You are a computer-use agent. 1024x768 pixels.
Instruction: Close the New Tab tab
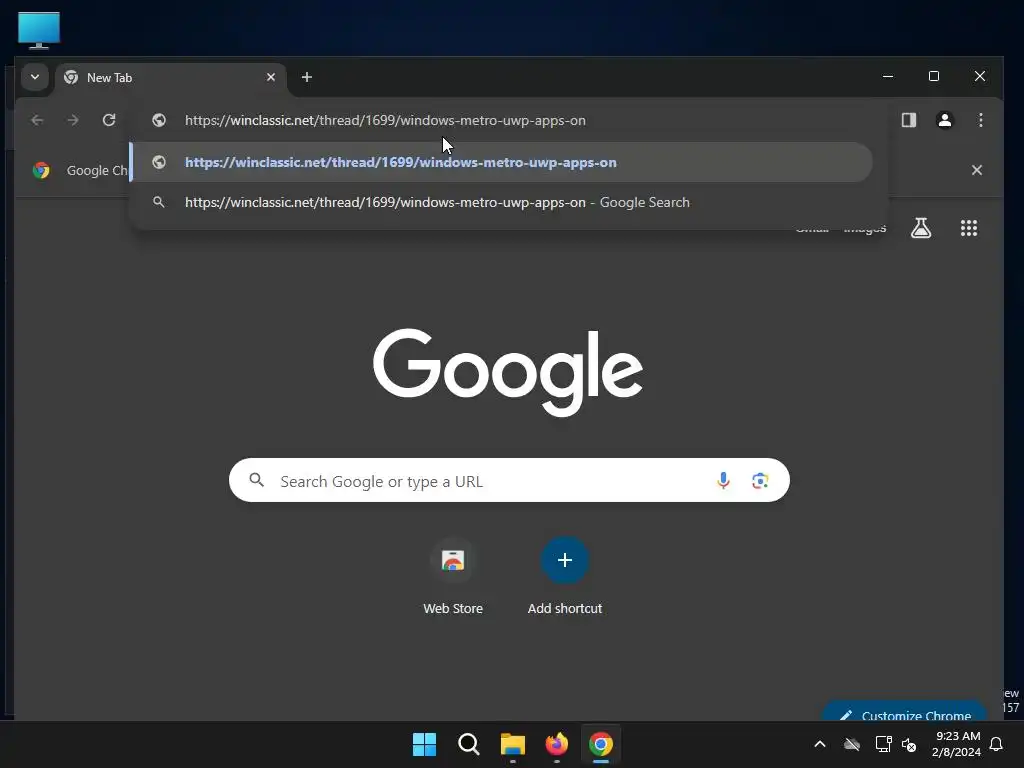[271, 77]
